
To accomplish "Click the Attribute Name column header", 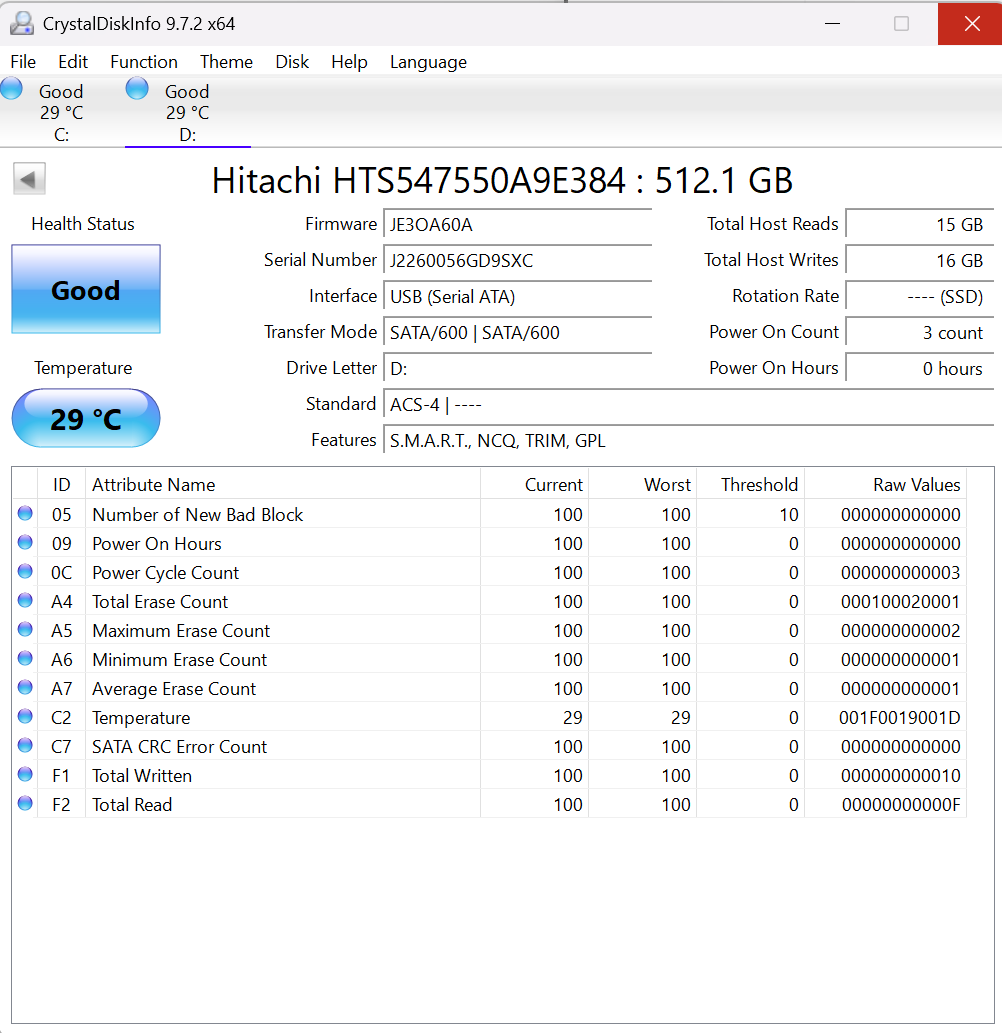I will pos(283,484).
